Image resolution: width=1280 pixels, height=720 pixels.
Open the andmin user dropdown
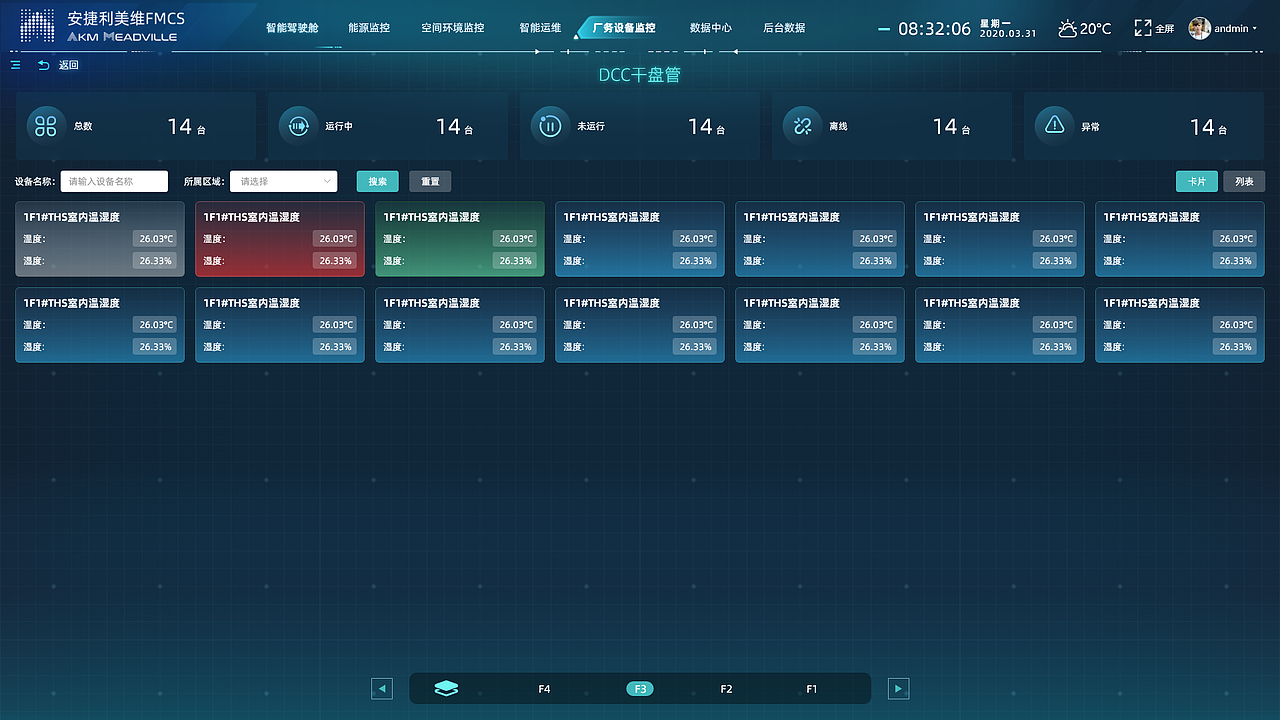pos(1235,28)
